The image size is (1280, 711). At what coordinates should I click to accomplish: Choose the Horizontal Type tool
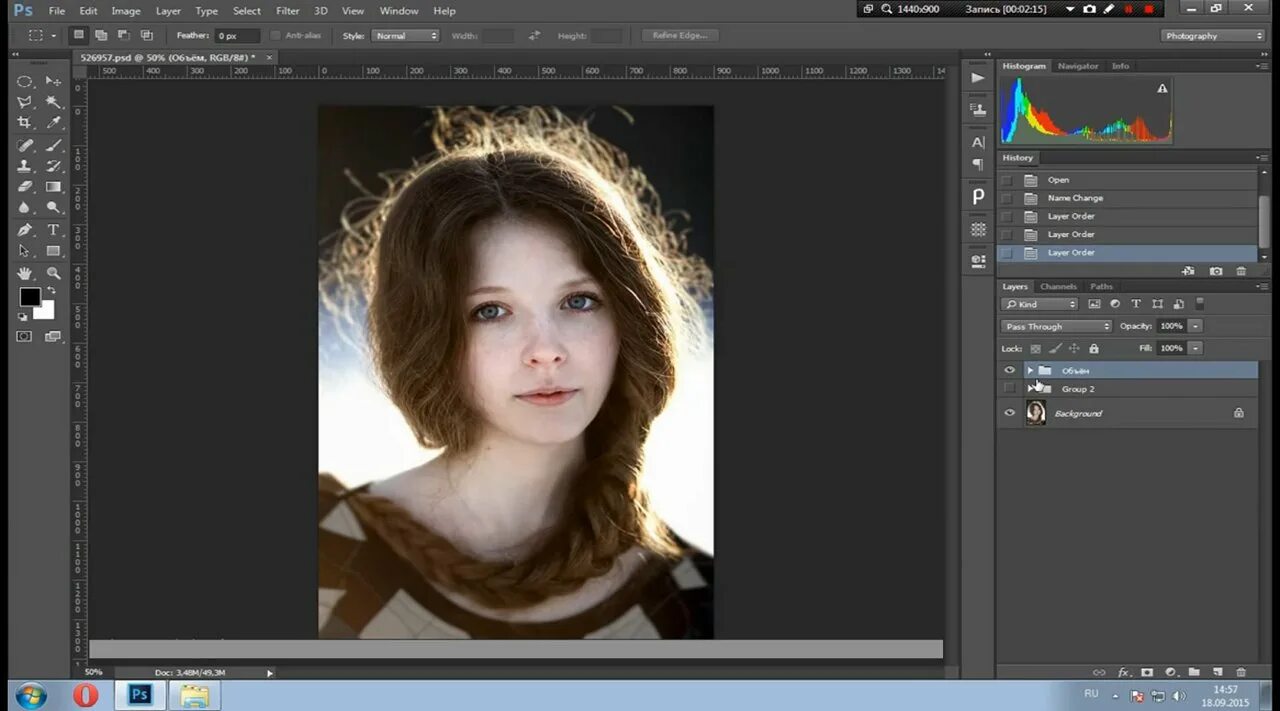[x=53, y=230]
